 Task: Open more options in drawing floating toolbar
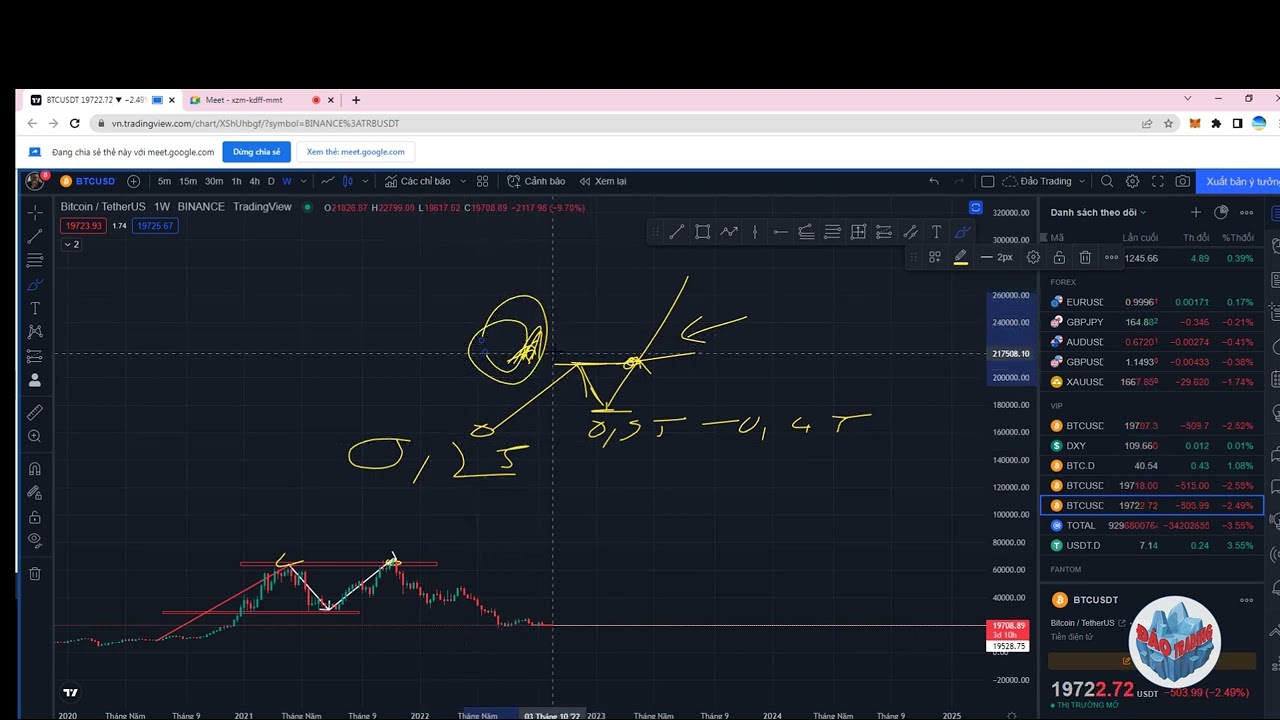coord(1111,257)
